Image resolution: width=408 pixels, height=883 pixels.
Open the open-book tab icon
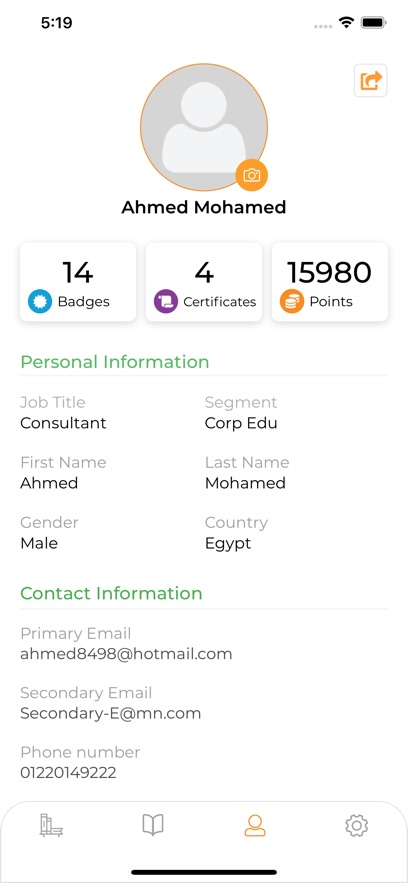coord(153,825)
